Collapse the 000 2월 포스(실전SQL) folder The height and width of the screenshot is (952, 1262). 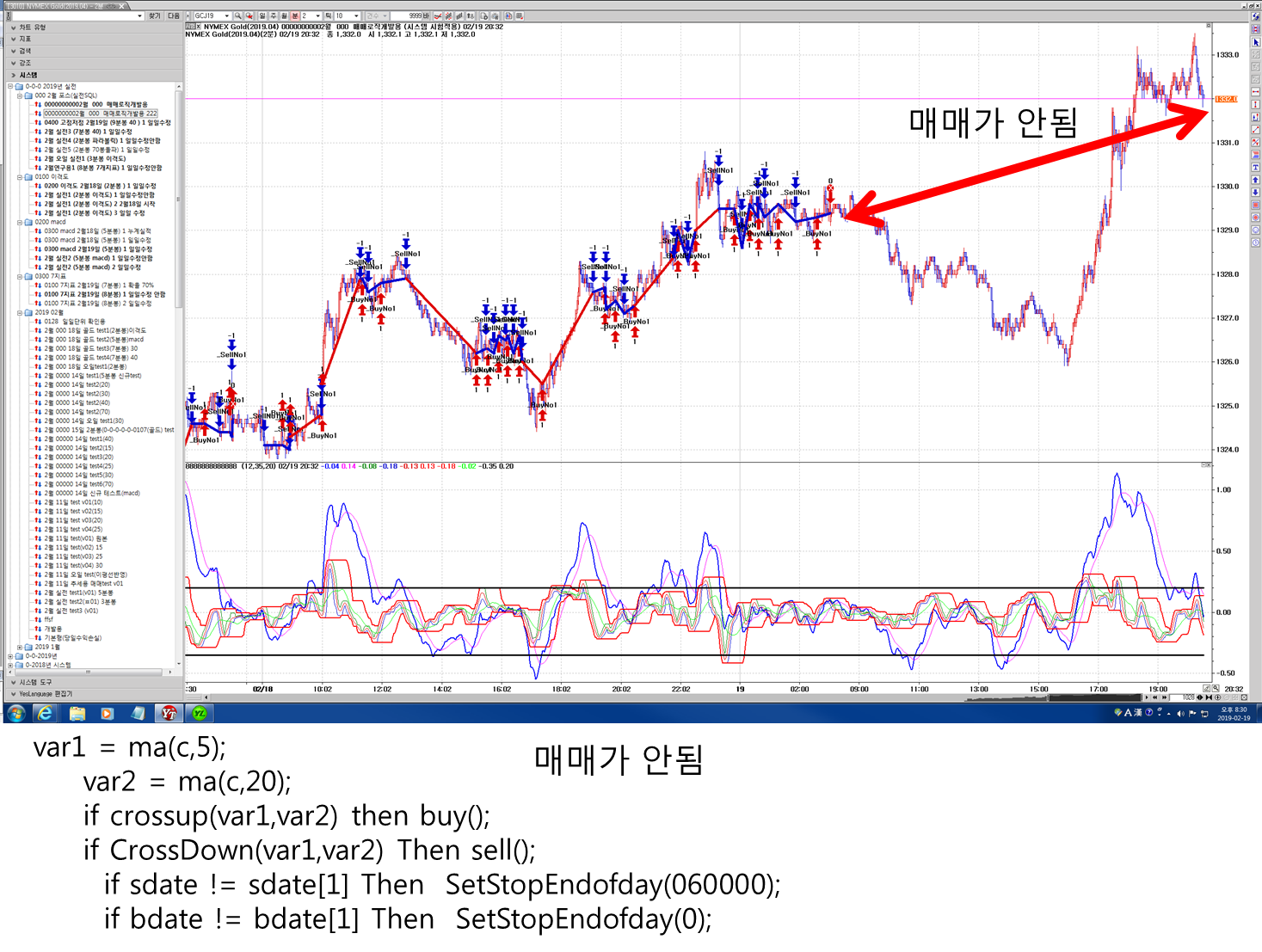click(20, 95)
